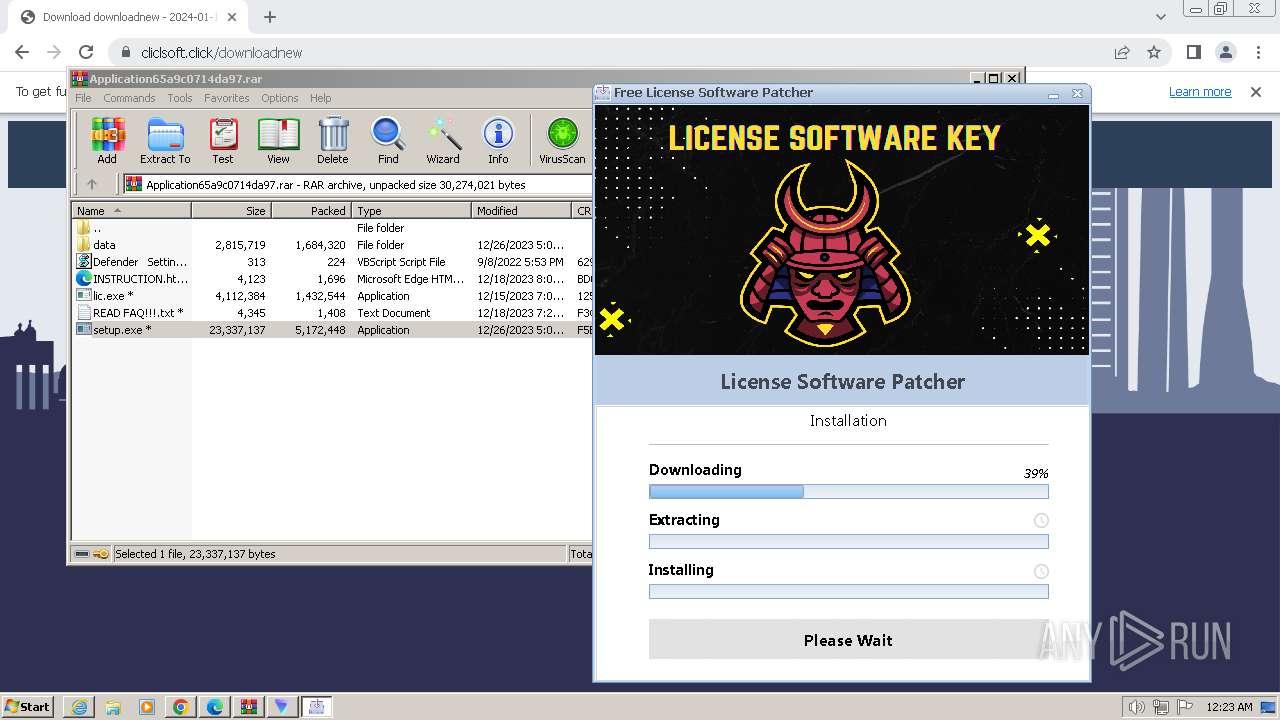Open the Help menu in WinRAR
The image size is (1280, 720).
tap(320, 98)
